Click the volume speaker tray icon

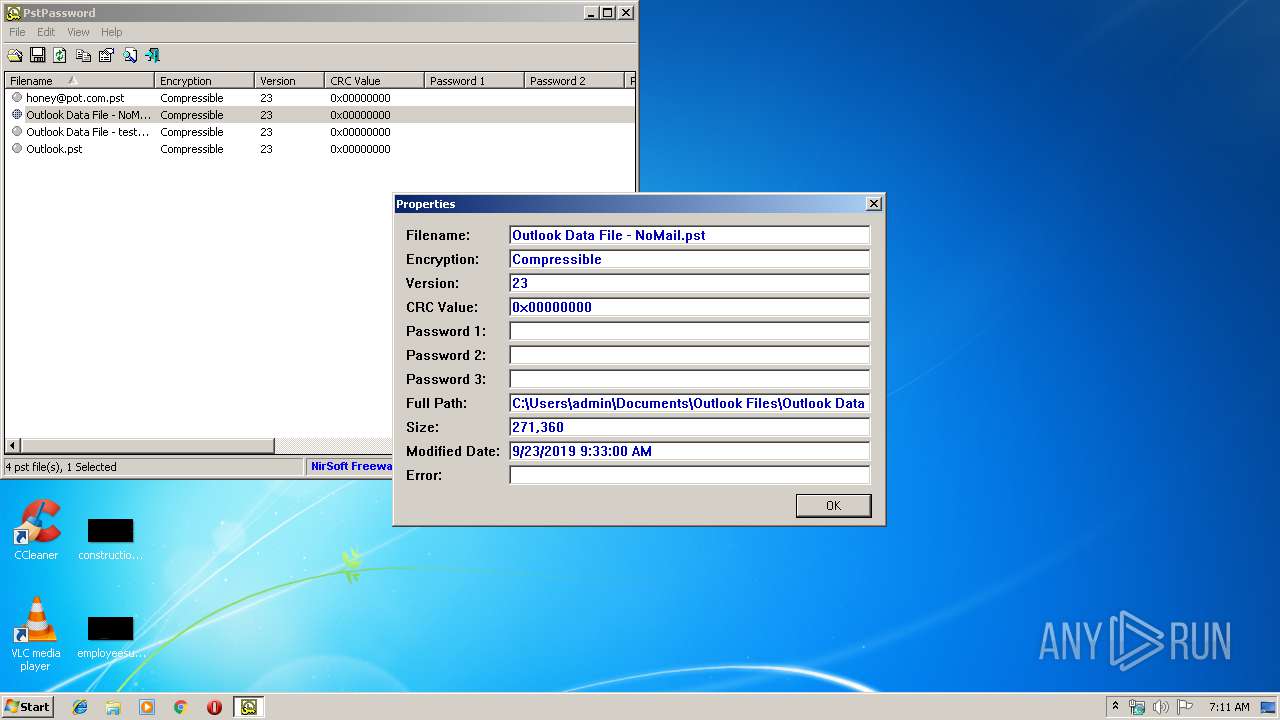point(1161,707)
